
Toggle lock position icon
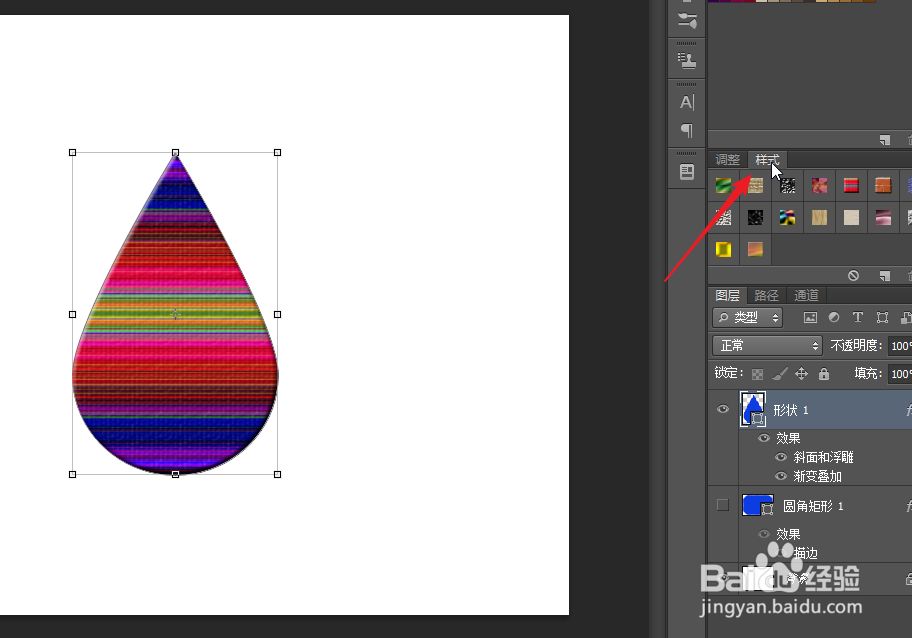coord(801,374)
